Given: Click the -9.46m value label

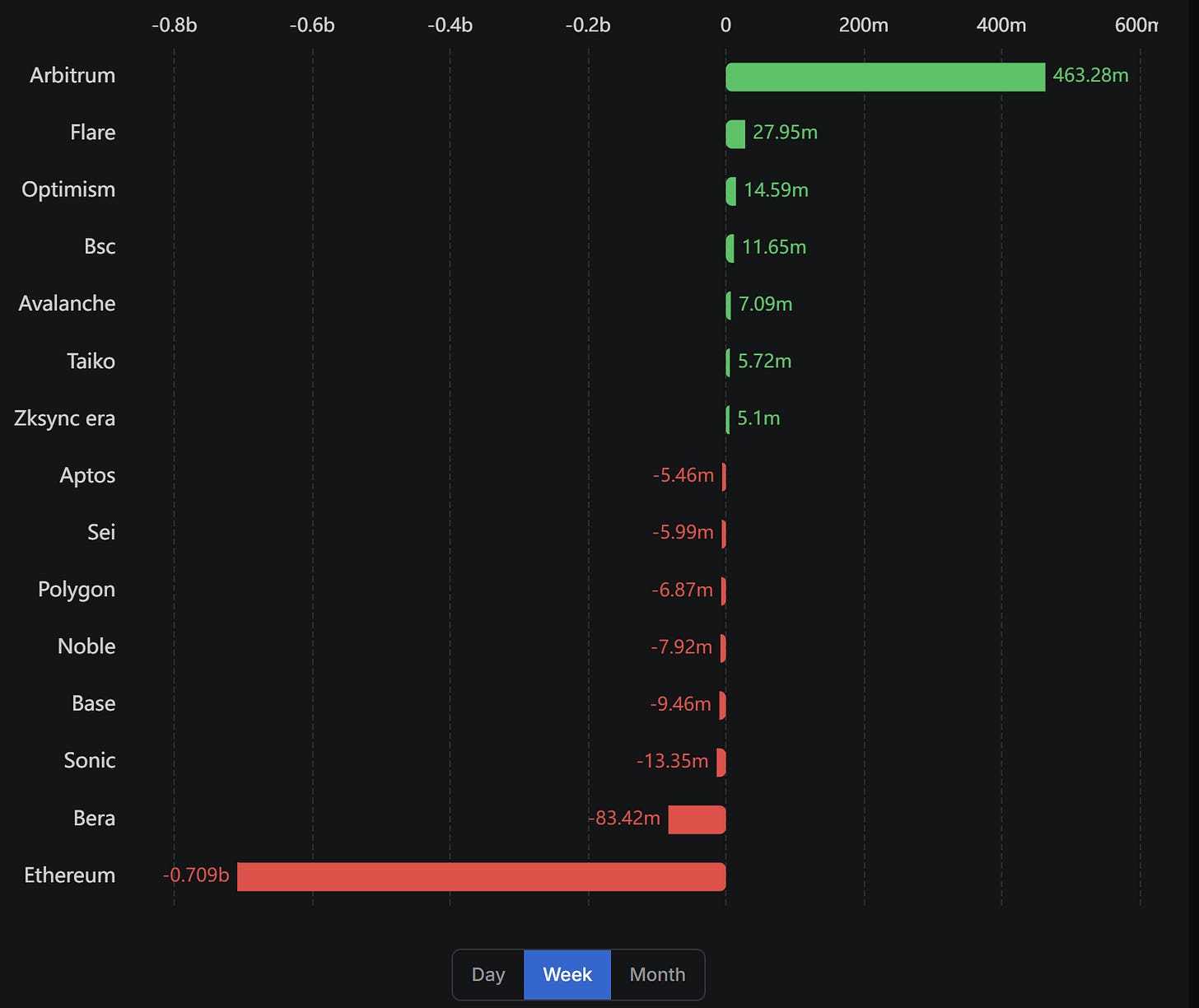Looking at the screenshot, I should 680,703.
